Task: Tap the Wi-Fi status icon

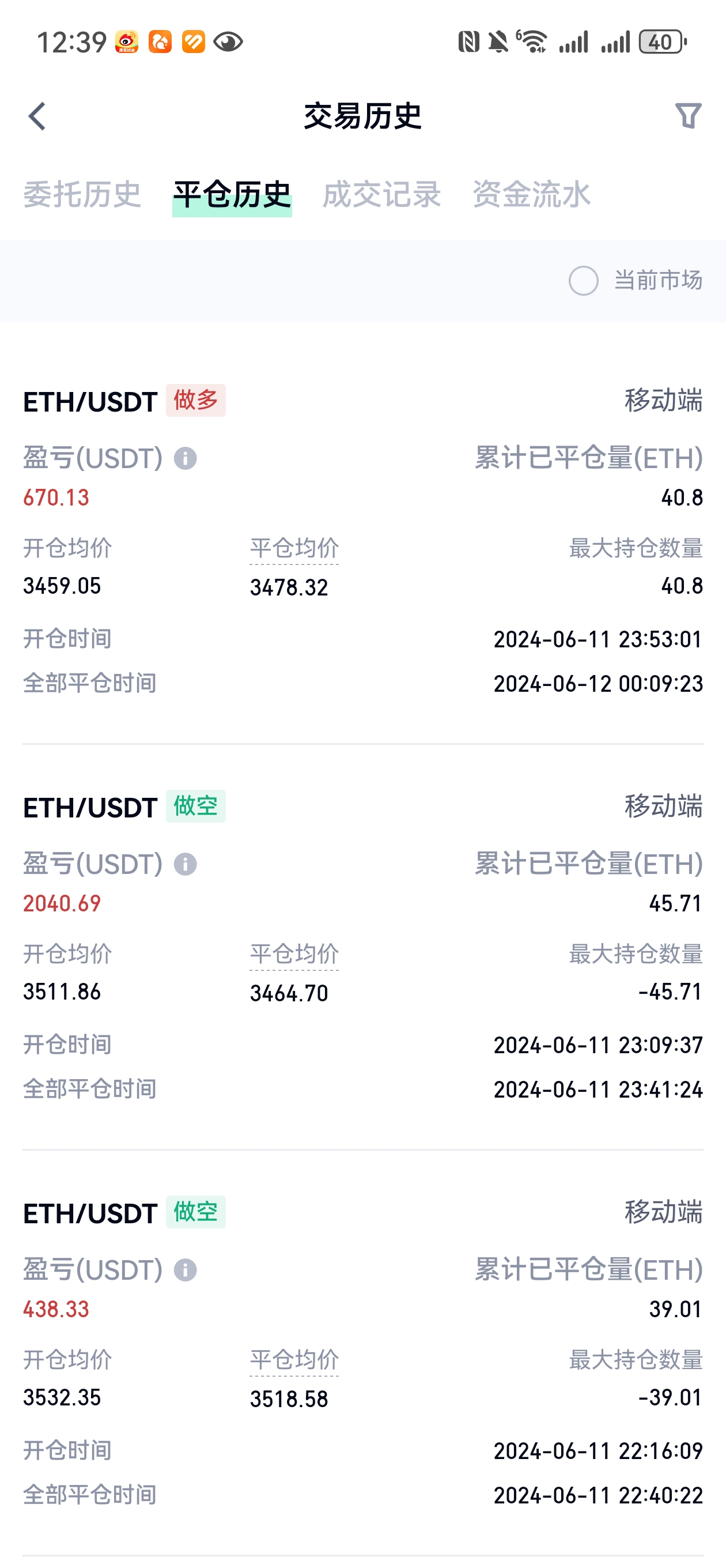Action: click(x=532, y=42)
